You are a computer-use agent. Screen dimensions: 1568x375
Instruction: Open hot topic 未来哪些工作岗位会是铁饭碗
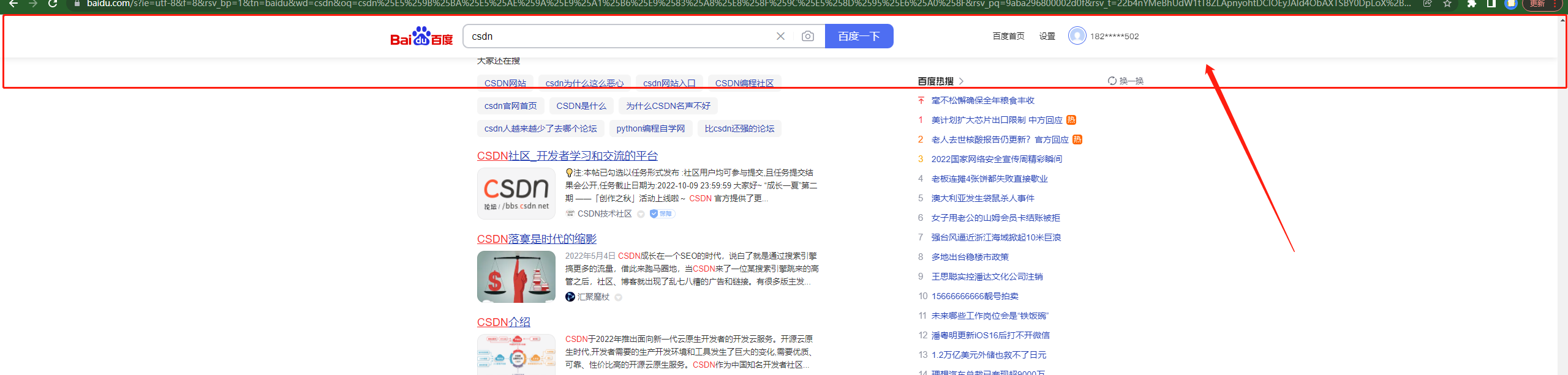click(990, 316)
